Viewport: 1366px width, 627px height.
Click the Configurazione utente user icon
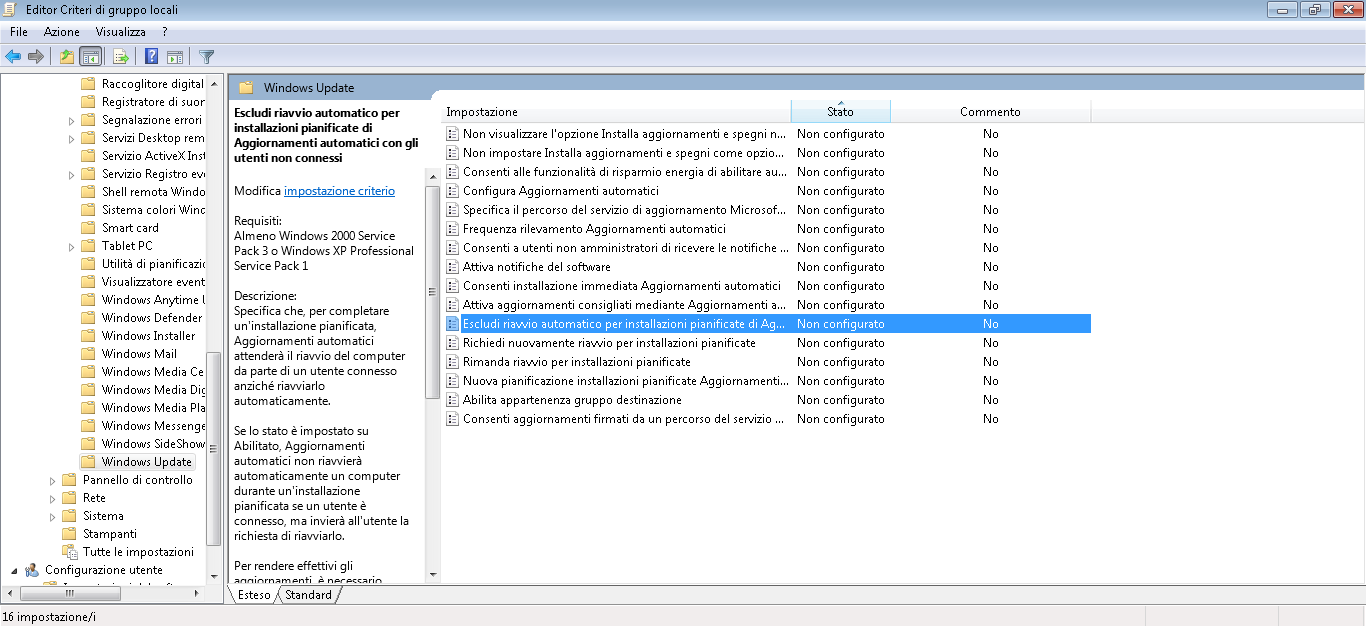pyautogui.click(x=32, y=570)
